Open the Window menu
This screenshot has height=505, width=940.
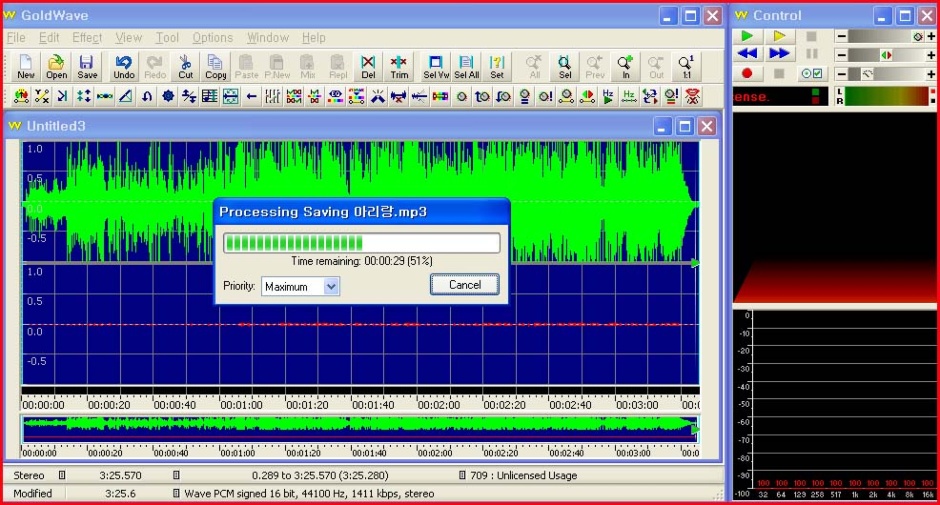268,37
